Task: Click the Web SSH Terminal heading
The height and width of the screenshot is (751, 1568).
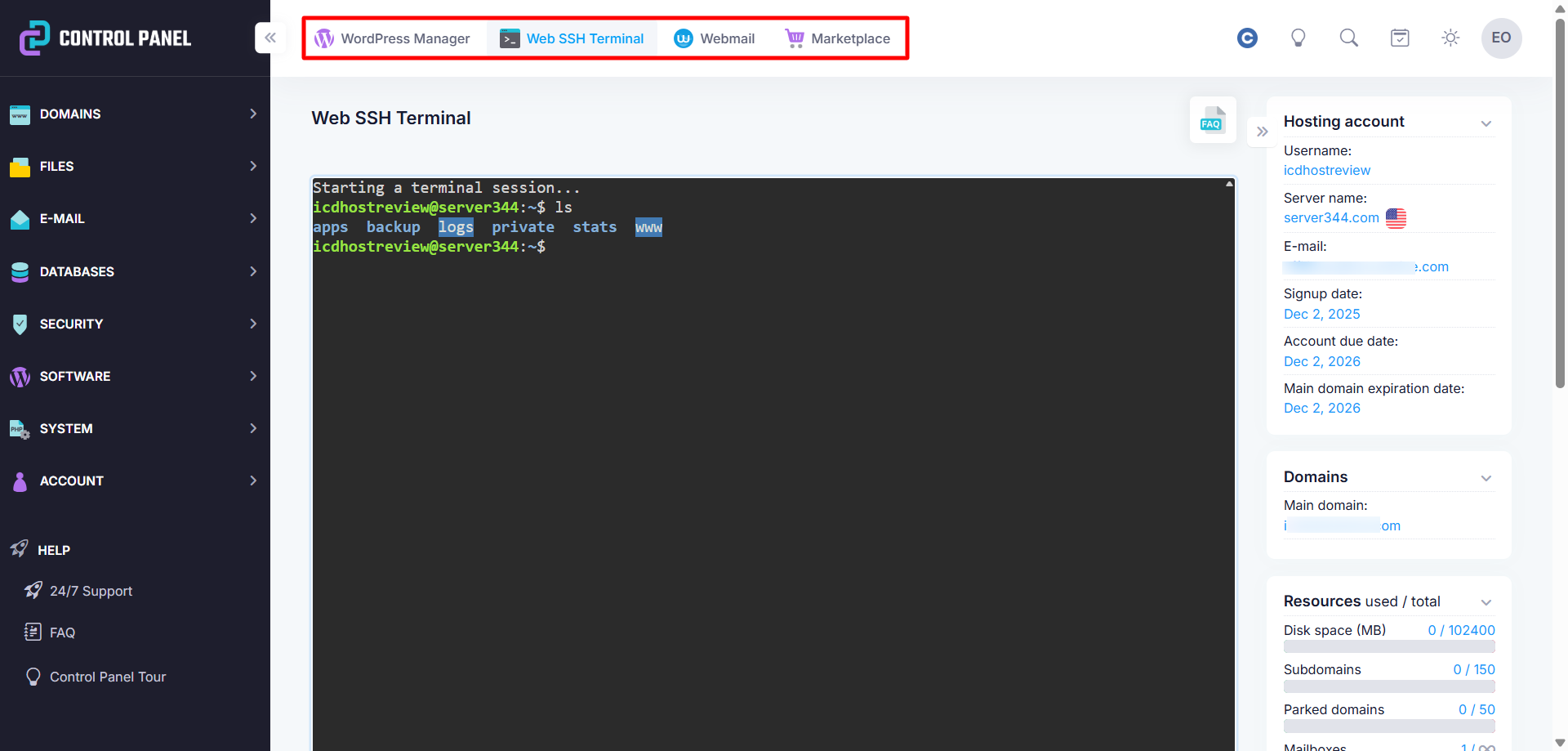Action: tap(391, 118)
